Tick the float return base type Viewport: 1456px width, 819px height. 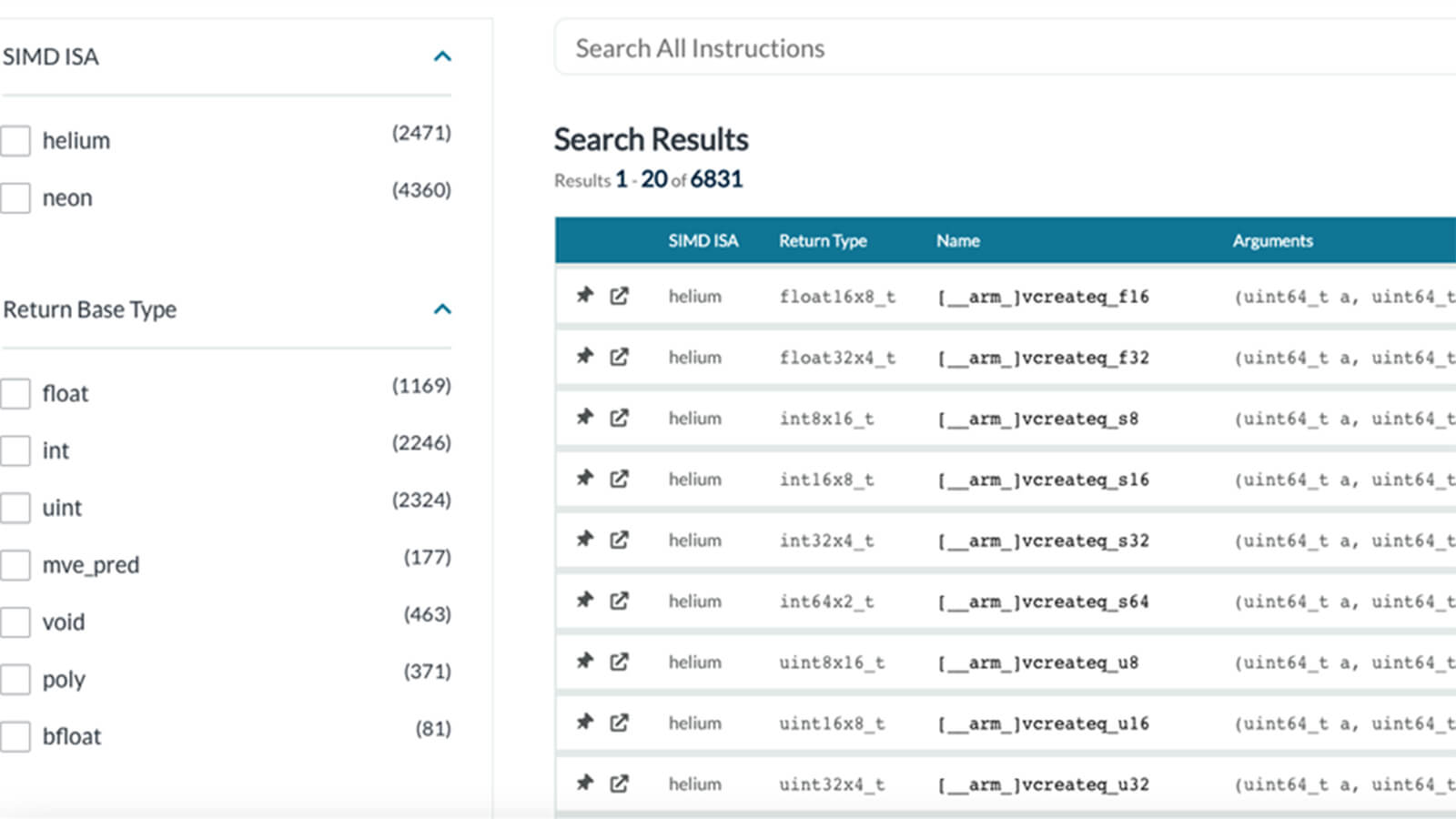click(15, 394)
